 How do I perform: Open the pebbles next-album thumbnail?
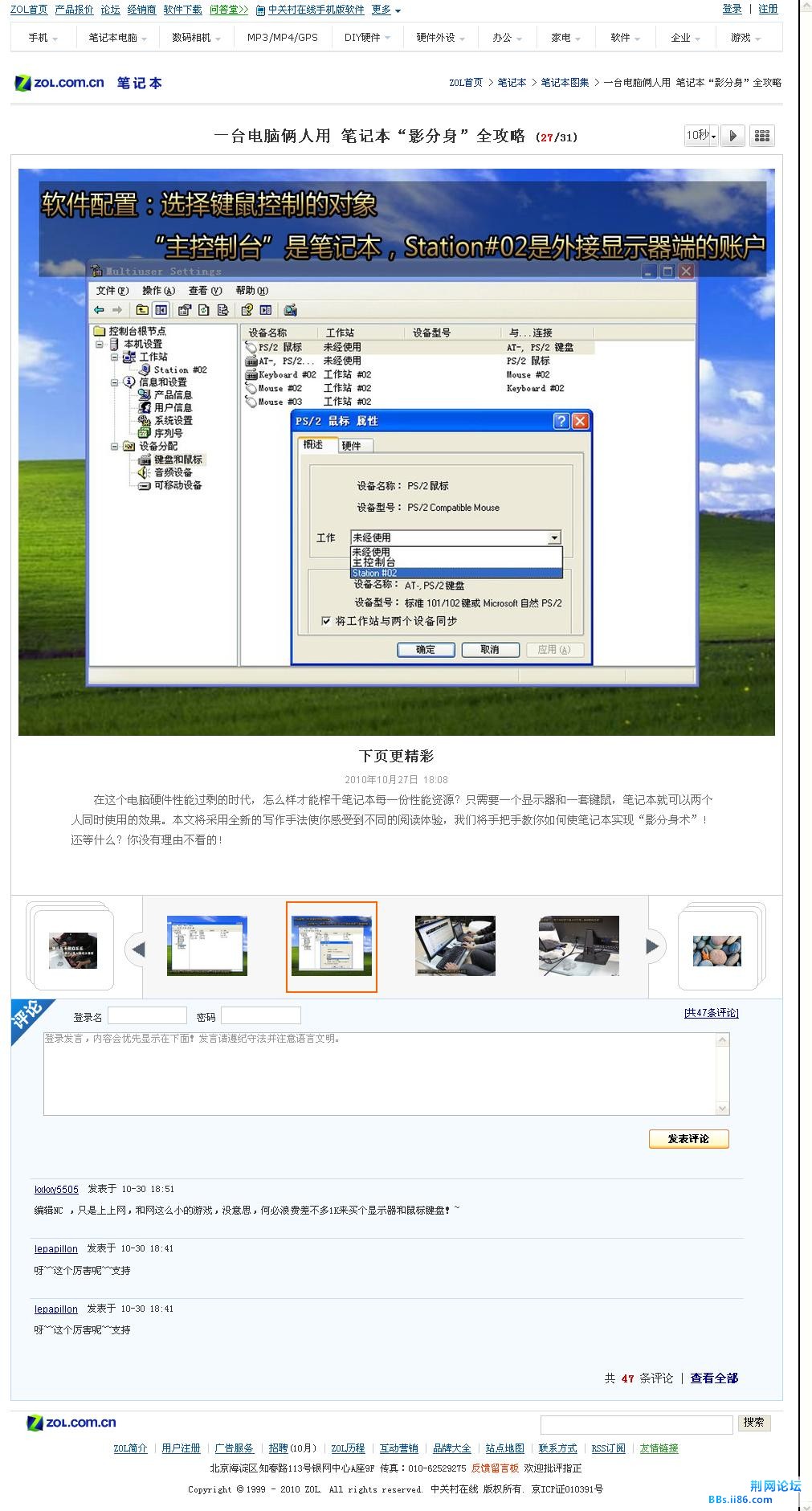717,949
